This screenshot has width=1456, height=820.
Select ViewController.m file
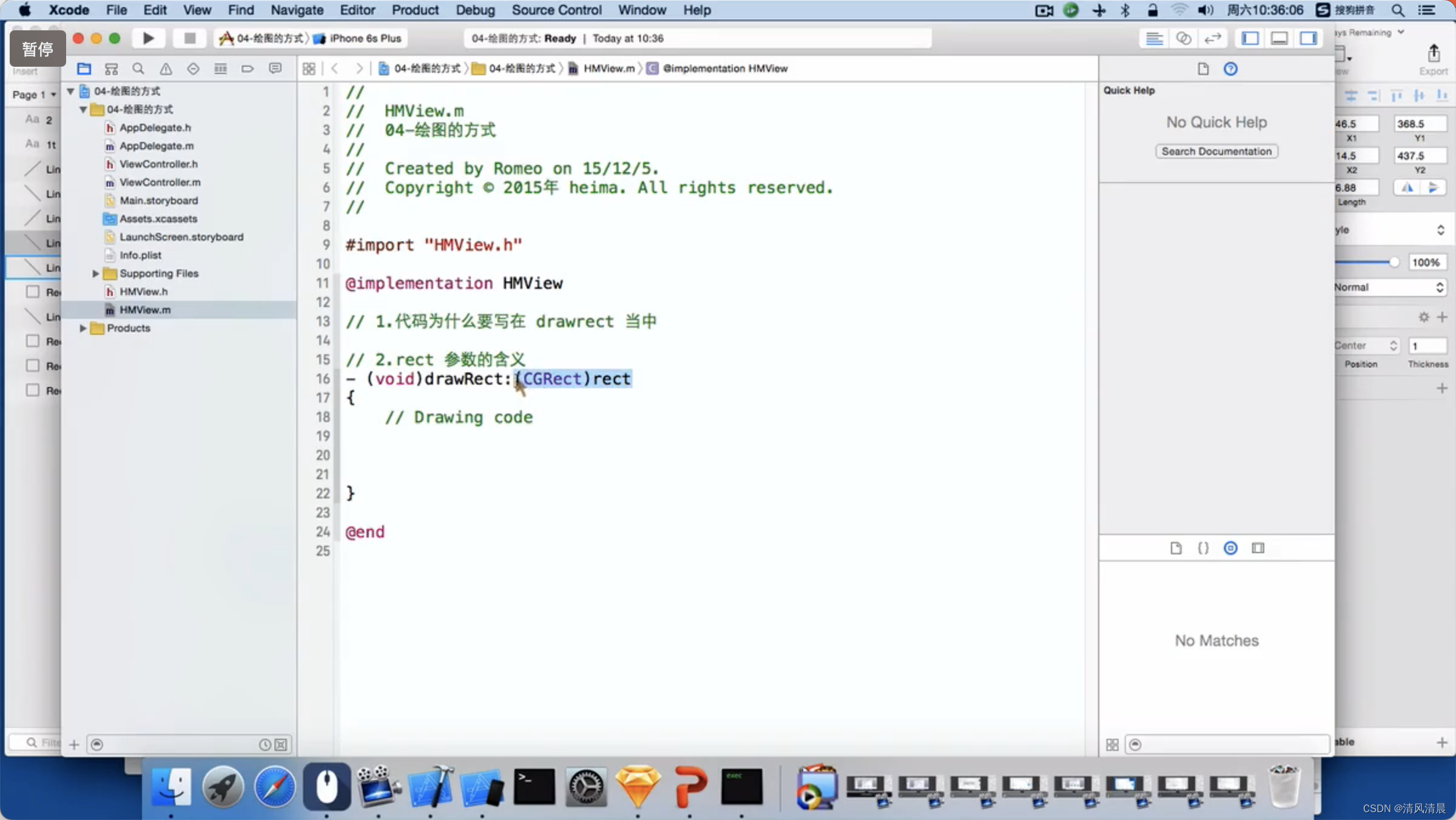(x=160, y=182)
